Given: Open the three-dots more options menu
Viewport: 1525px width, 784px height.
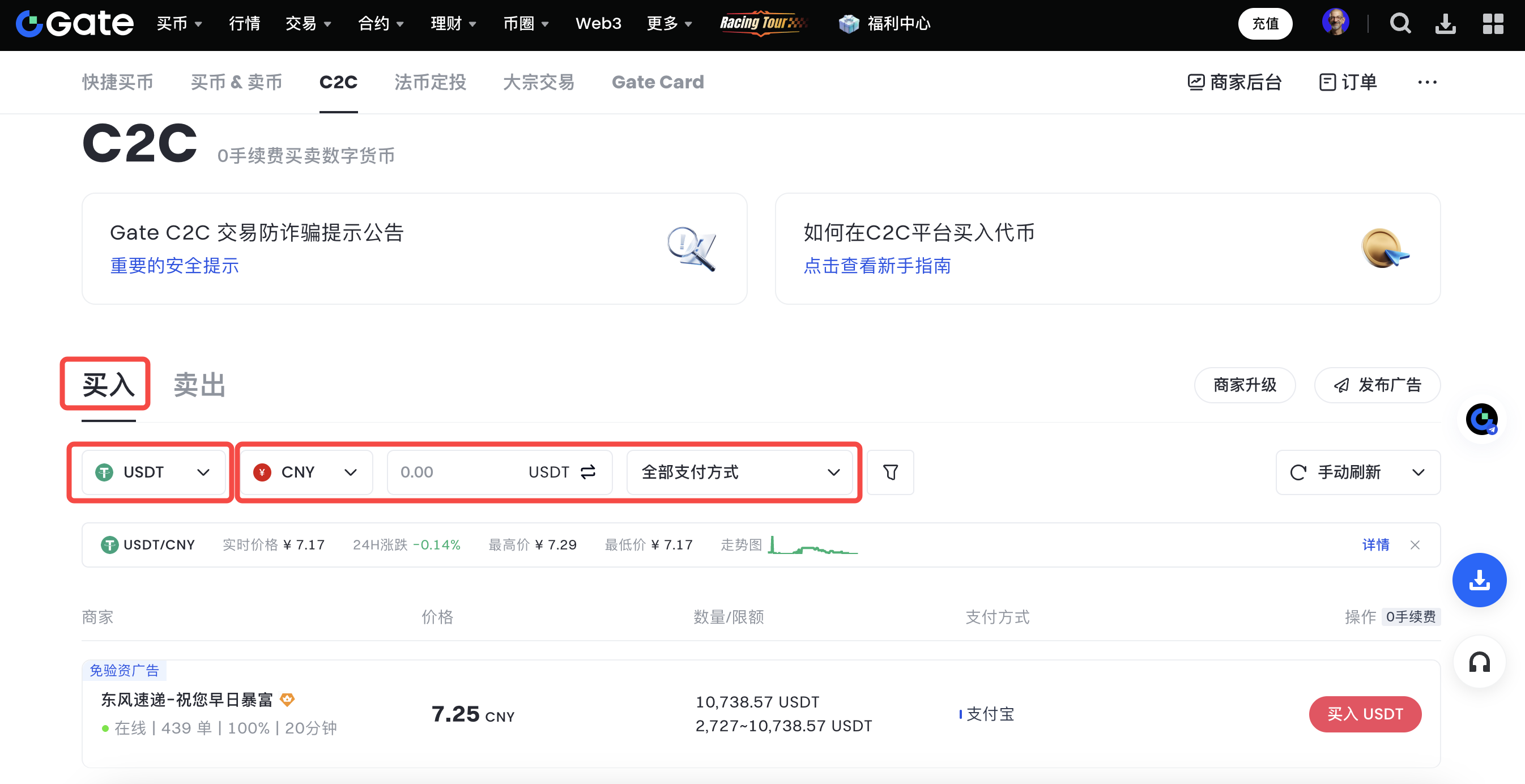Looking at the screenshot, I should point(1427,82).
